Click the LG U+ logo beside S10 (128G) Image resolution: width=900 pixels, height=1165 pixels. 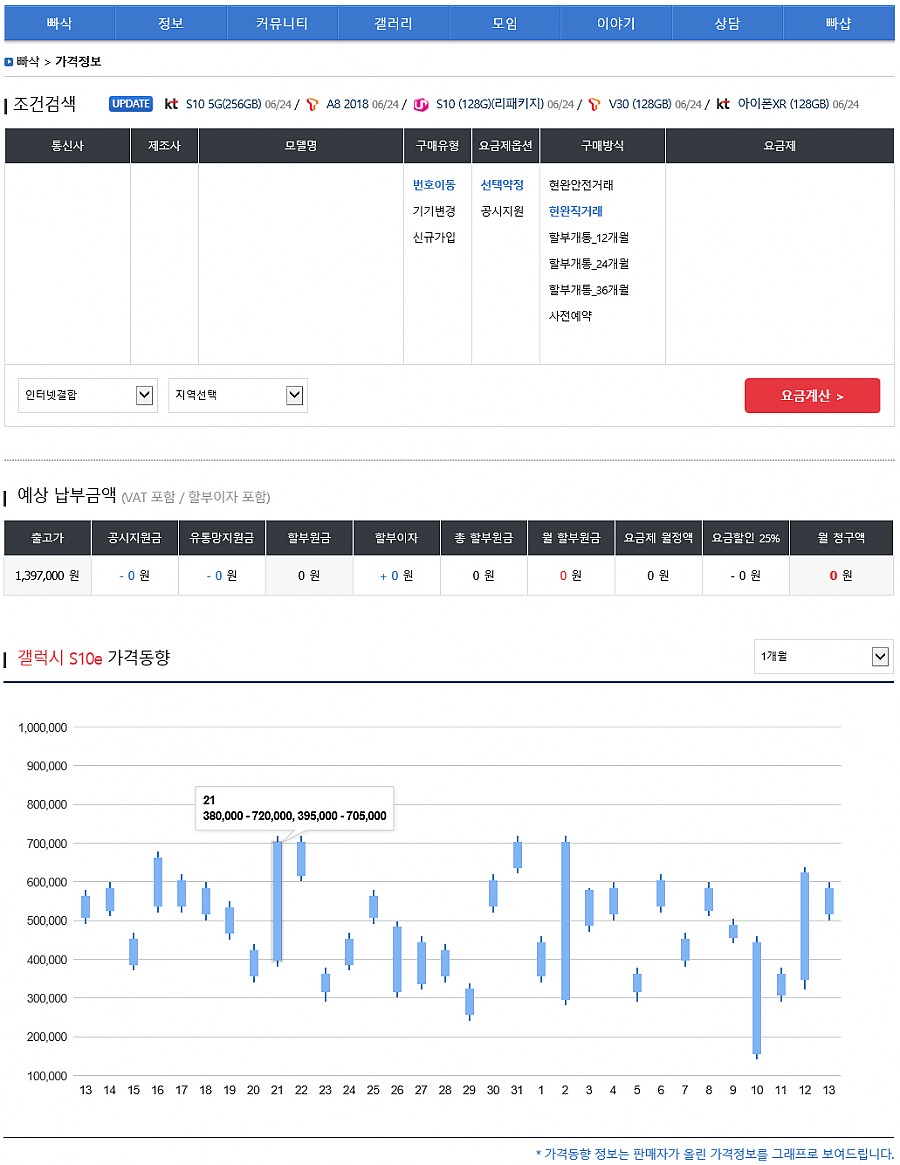click(421, 104)
